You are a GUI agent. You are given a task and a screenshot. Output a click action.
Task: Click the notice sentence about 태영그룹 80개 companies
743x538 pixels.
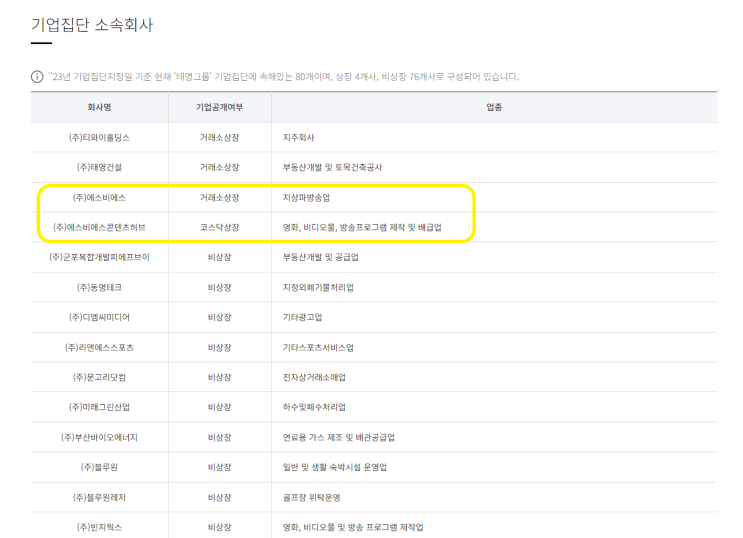coord(283,77)
